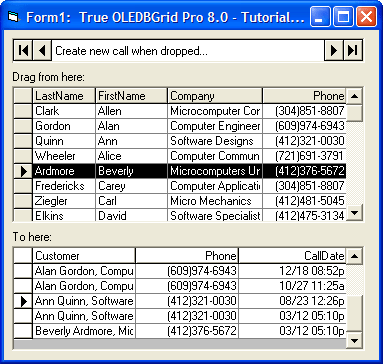Click the scroll down arrow of upper grid
383x364 pixels.
(x=354, y=212)
